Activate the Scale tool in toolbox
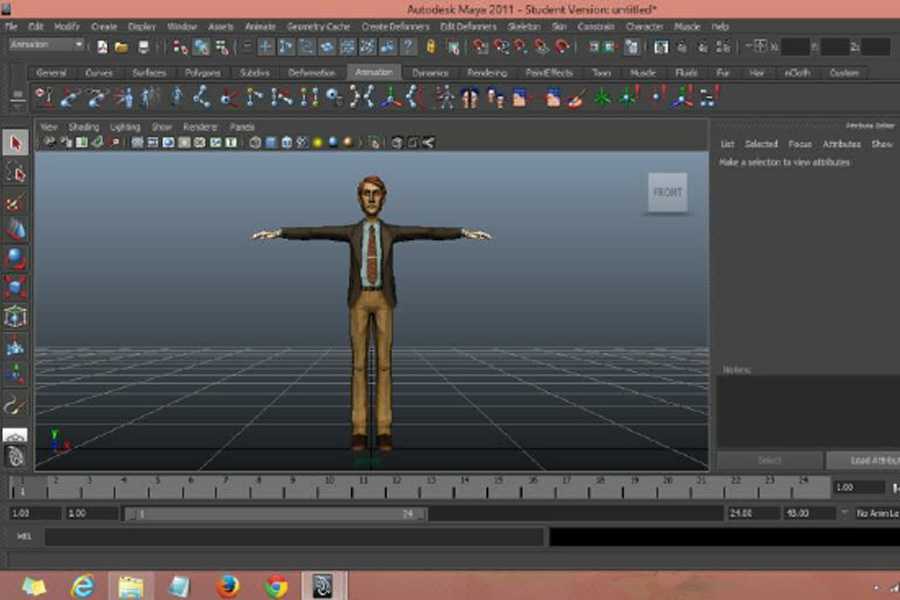The width and height of the screenshot is (900, 600). coord(15,288)
